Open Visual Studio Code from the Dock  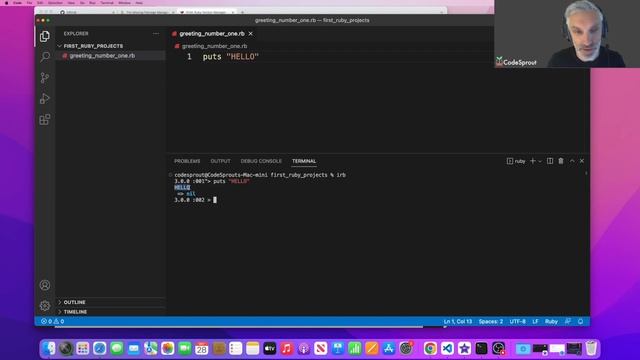tap(447, 349)
